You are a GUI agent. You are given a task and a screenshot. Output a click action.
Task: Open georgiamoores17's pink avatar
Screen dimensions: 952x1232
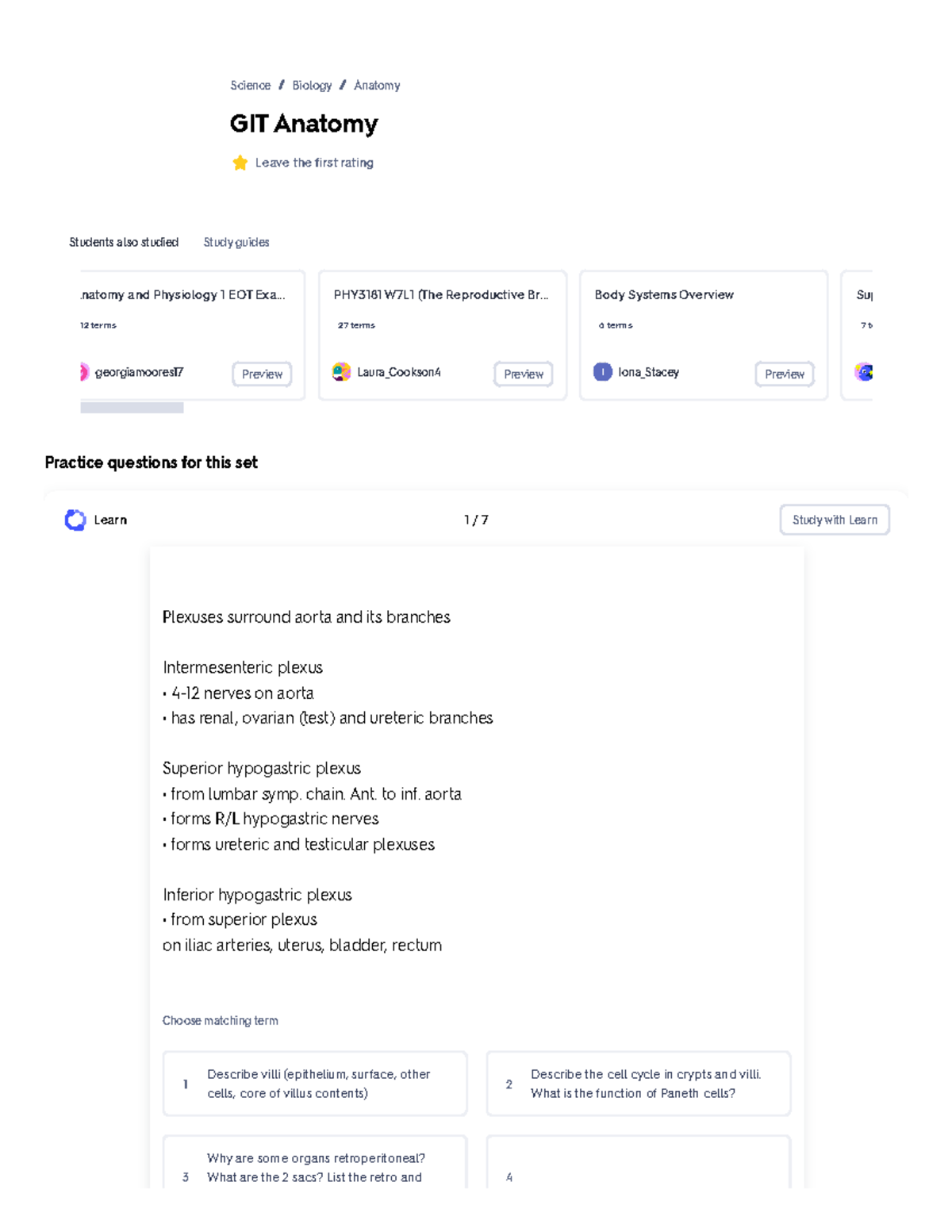click(84, 372)
